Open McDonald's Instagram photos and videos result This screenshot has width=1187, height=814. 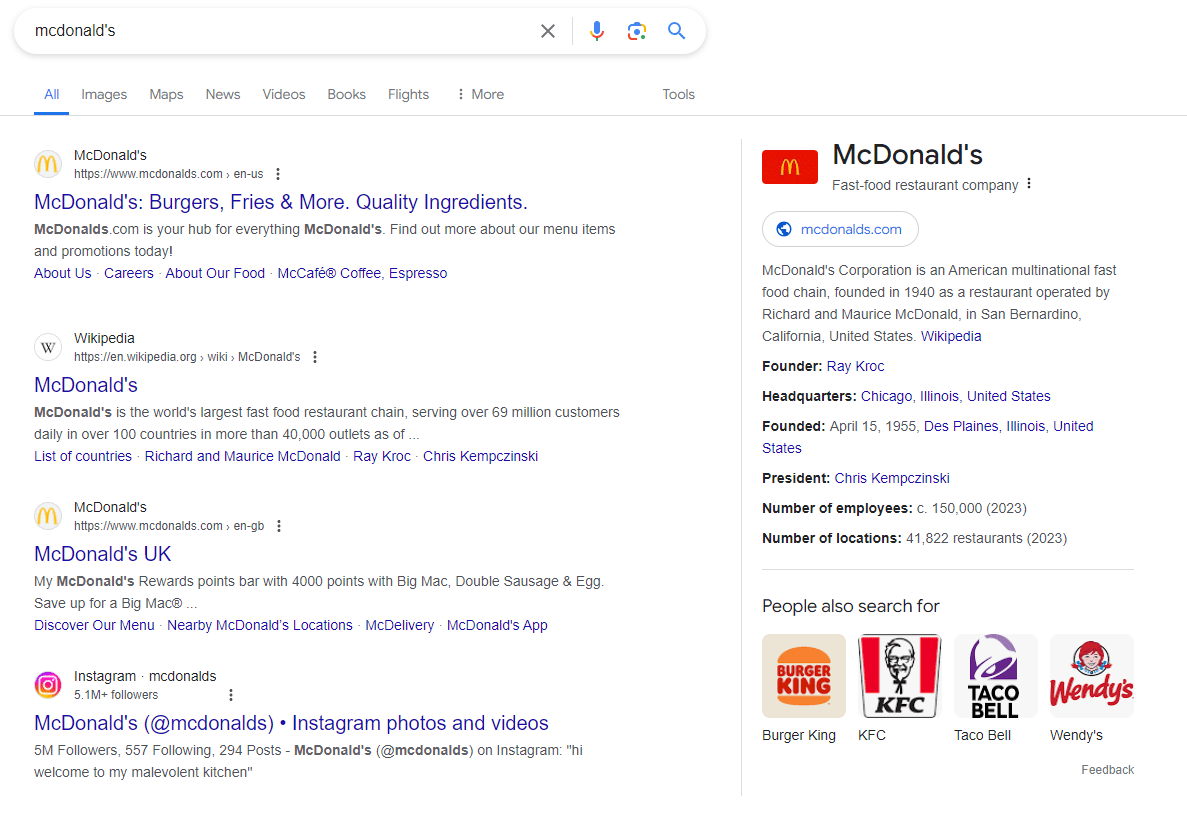click(291, 723)
